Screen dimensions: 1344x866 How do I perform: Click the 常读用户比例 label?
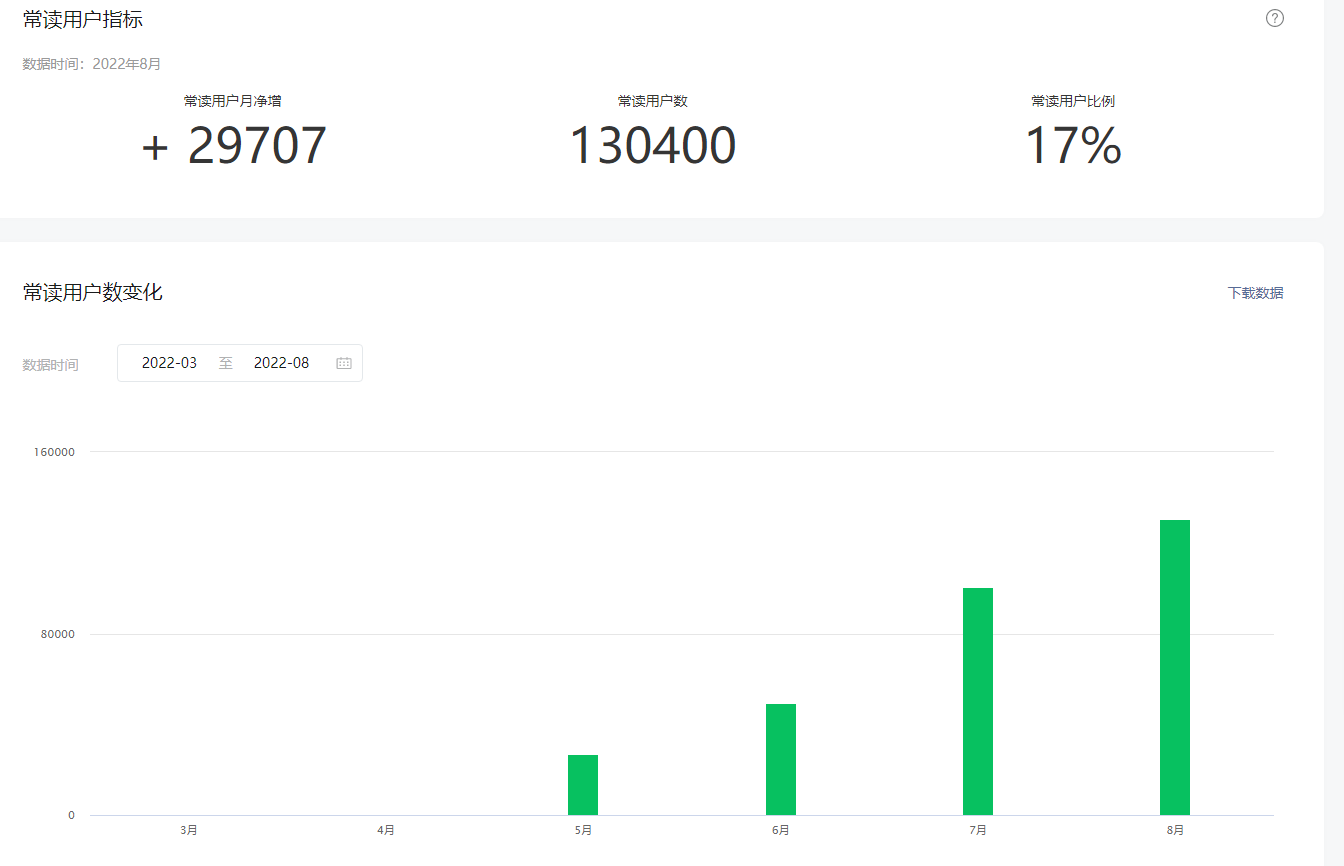coord(1073,101)
